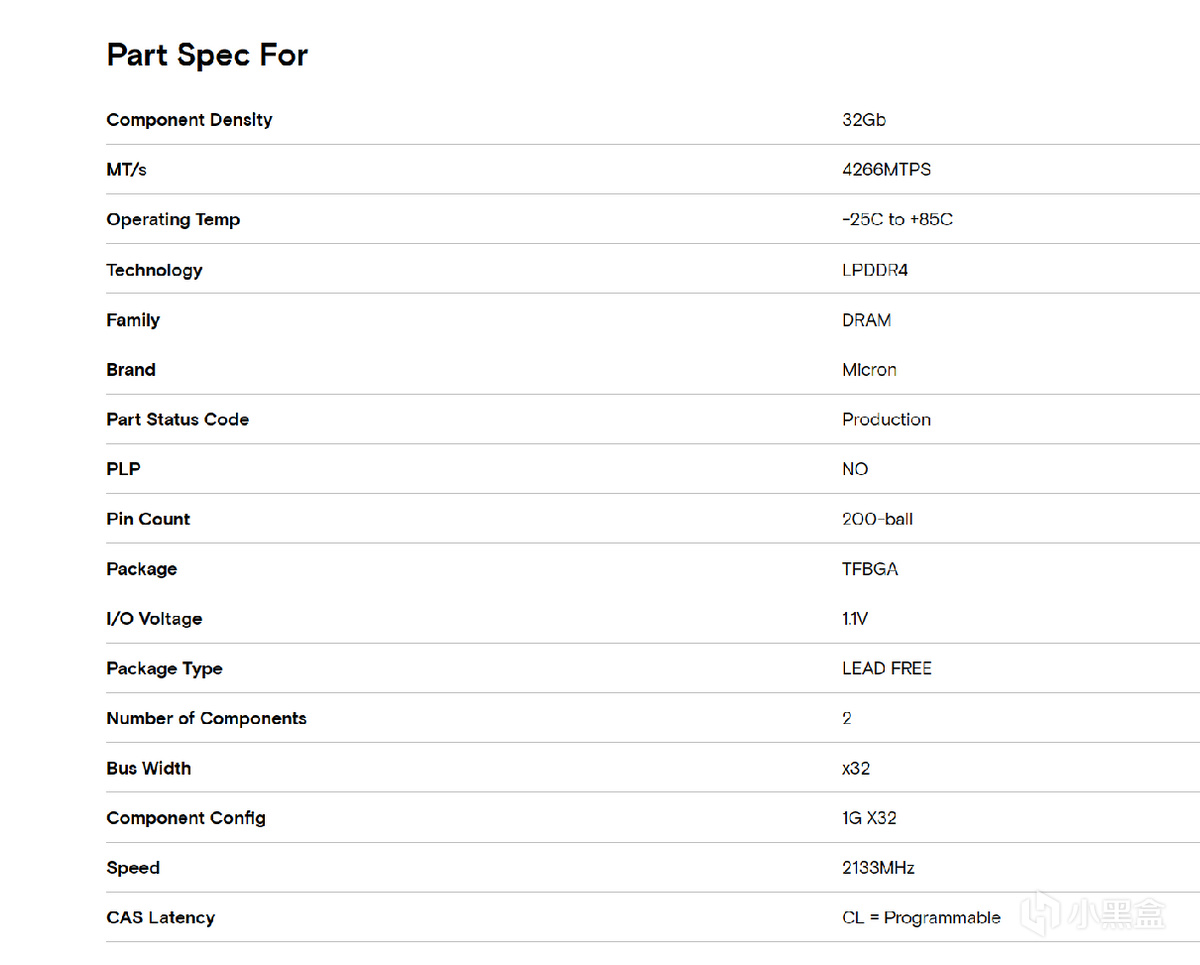Click the 4266MTPS transfer rate value
Screen dimensions: 1200x965
pos(886,170)
